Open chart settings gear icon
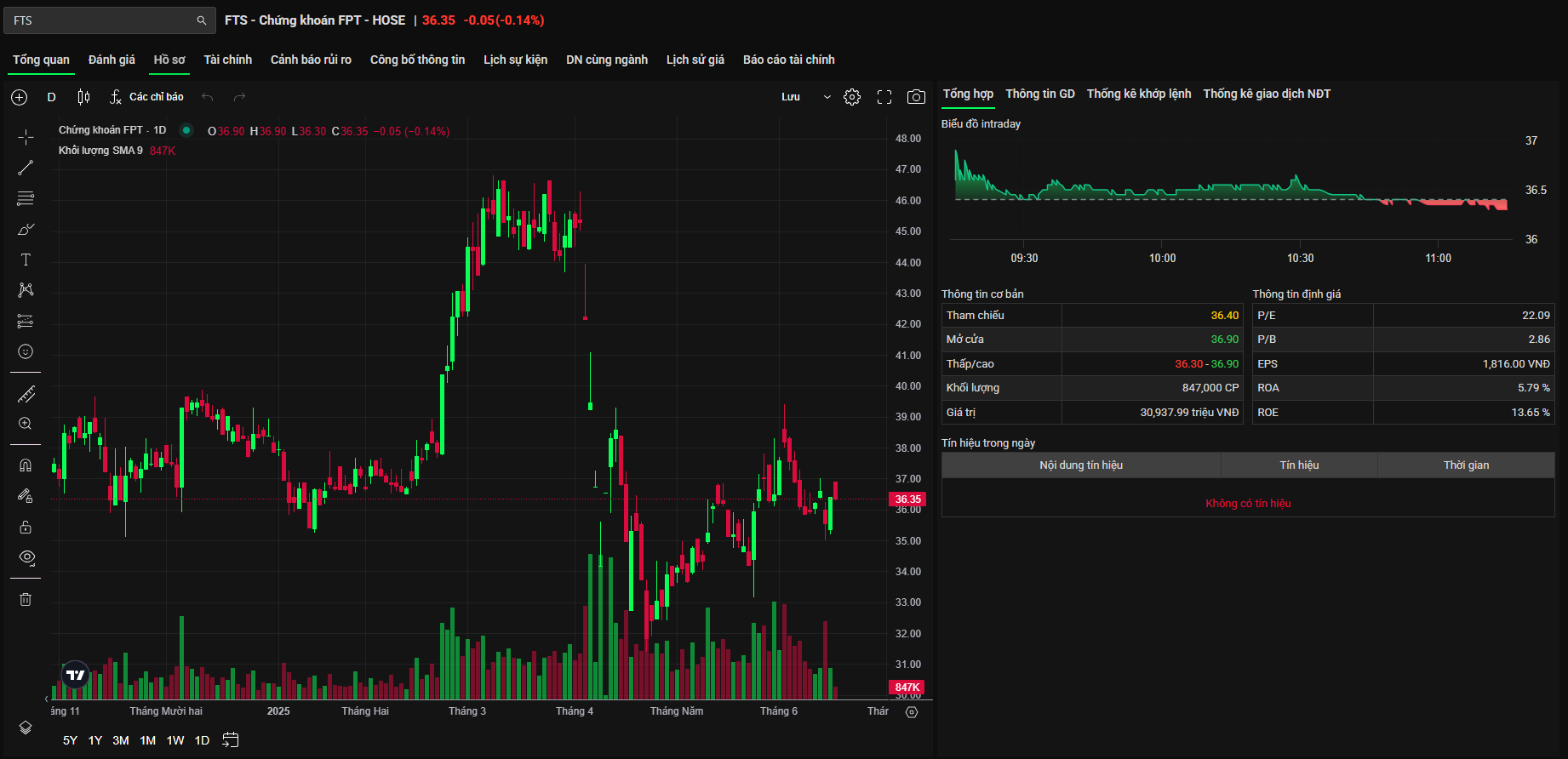1568x759 pixels. (x=852, y=97)
